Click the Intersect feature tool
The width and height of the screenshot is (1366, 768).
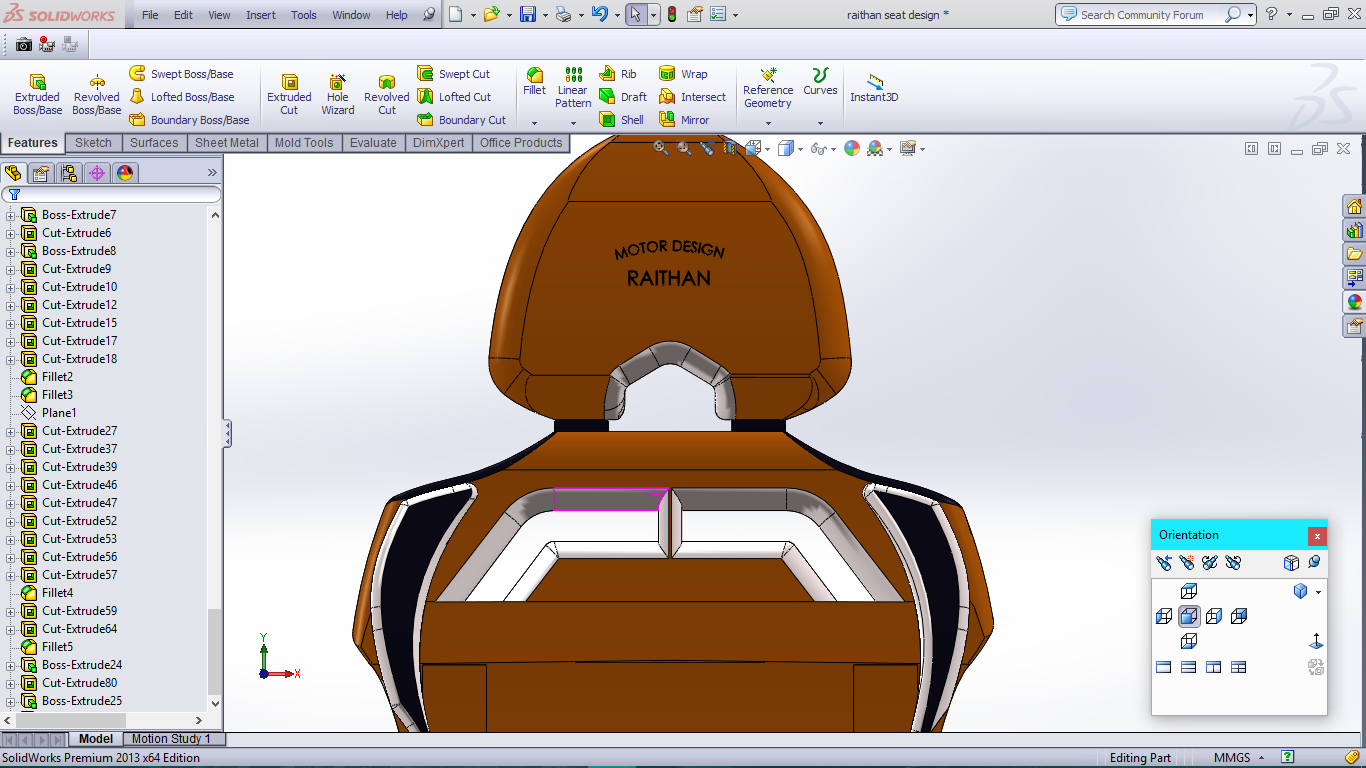pos(692,97)
